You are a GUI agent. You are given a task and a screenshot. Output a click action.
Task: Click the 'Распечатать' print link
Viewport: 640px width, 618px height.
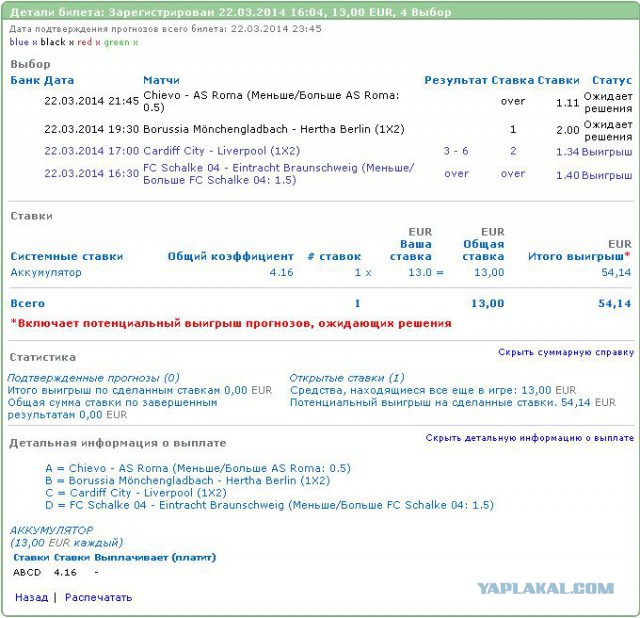tap(98, 597)
